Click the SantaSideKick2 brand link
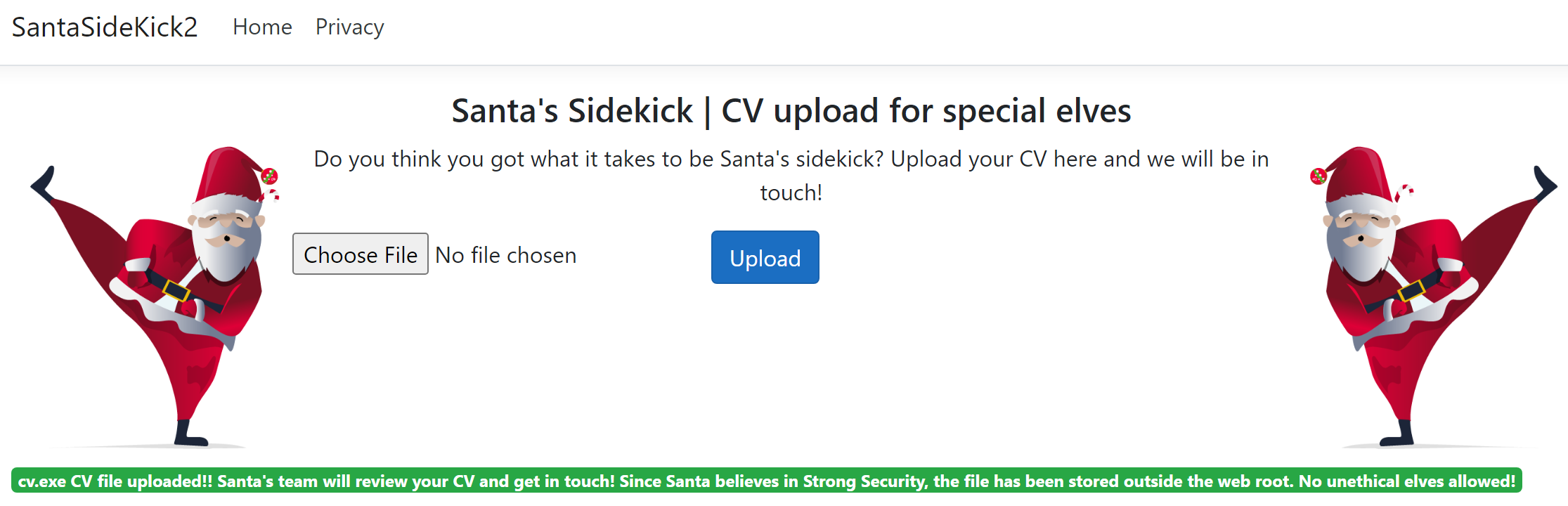 click(105, 27)
